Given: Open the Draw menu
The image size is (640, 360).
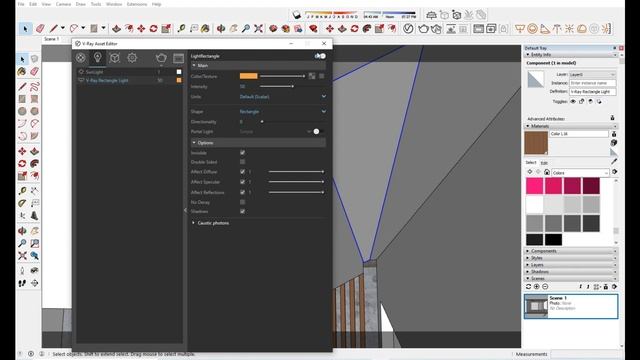Looking at the screenshot, I should 81,4.
